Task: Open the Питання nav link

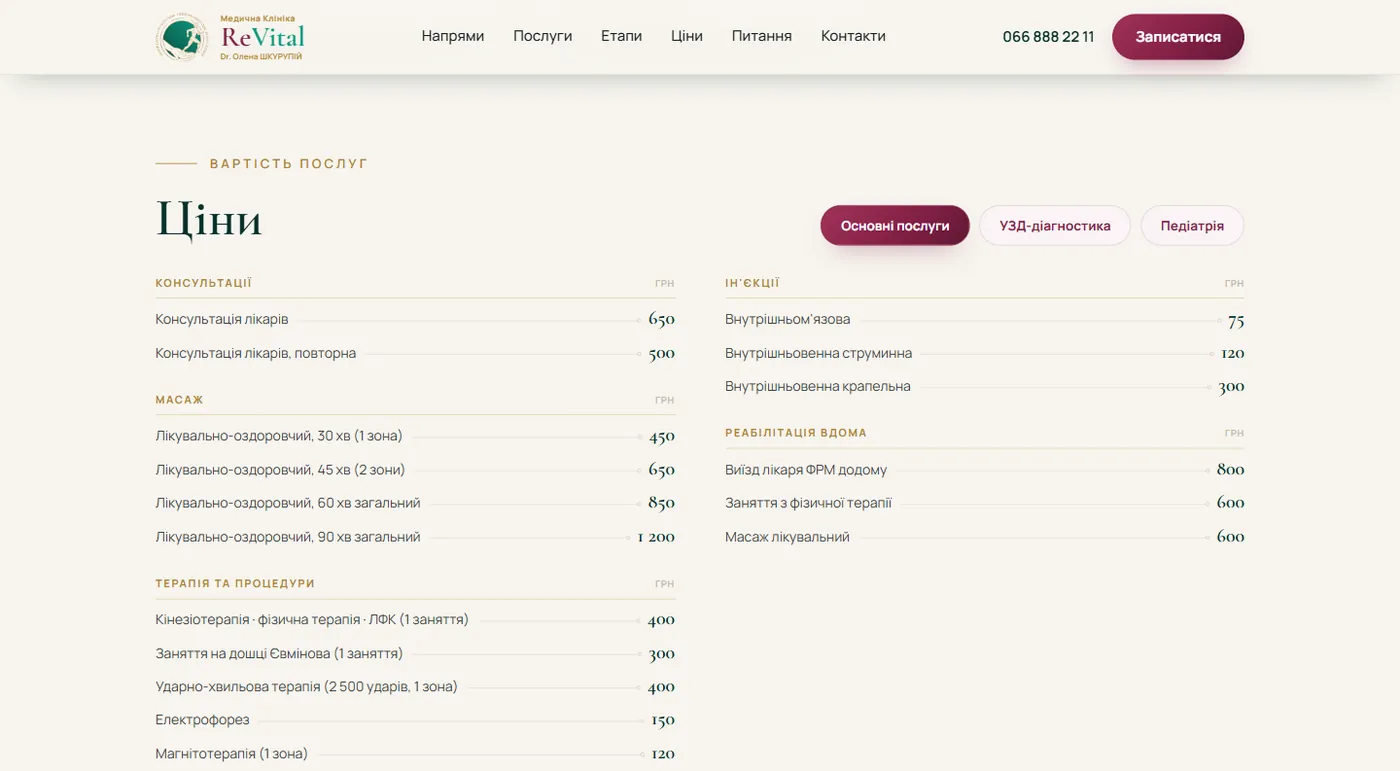Action: tap(762, 36)
